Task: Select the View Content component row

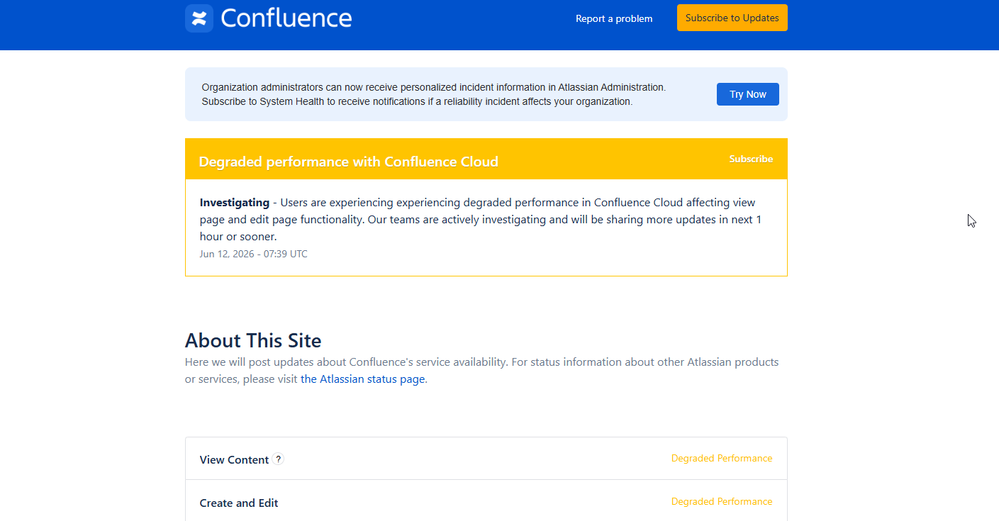Action: coord(486,459)
